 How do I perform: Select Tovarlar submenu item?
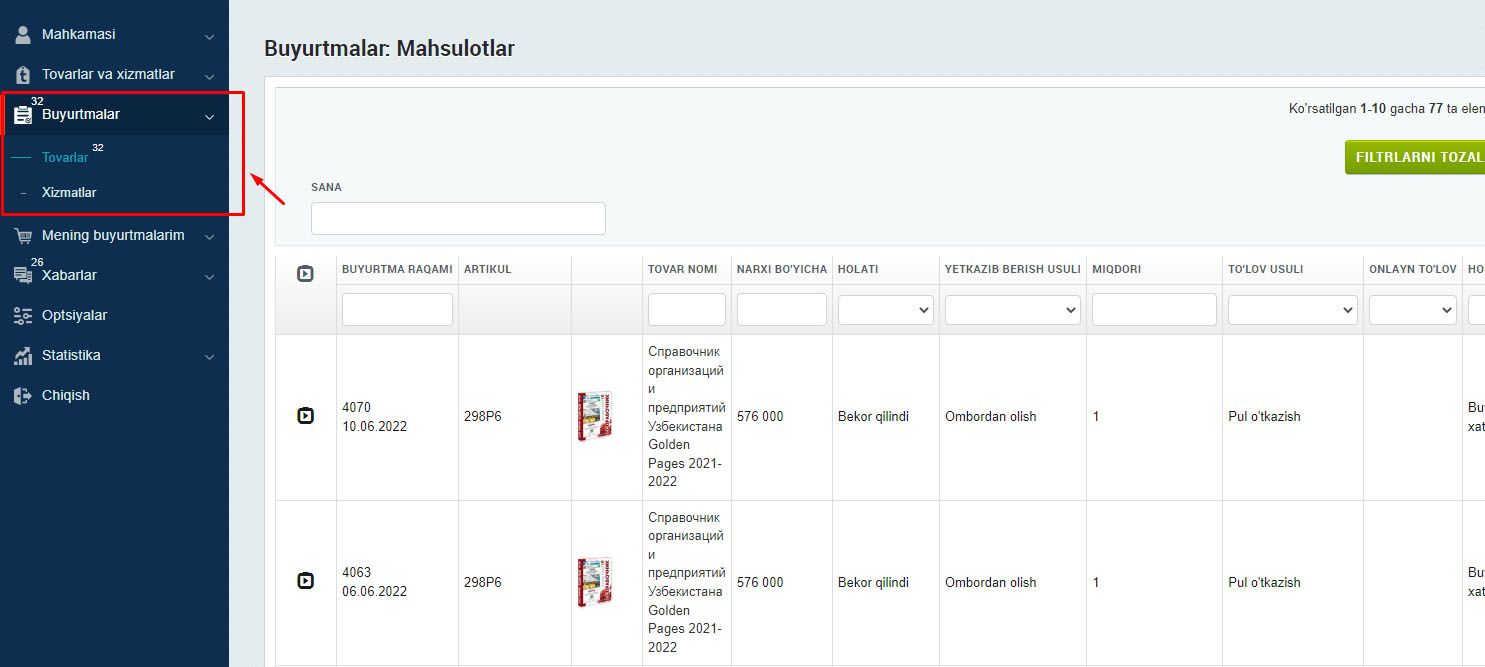[x=65, y=157]
